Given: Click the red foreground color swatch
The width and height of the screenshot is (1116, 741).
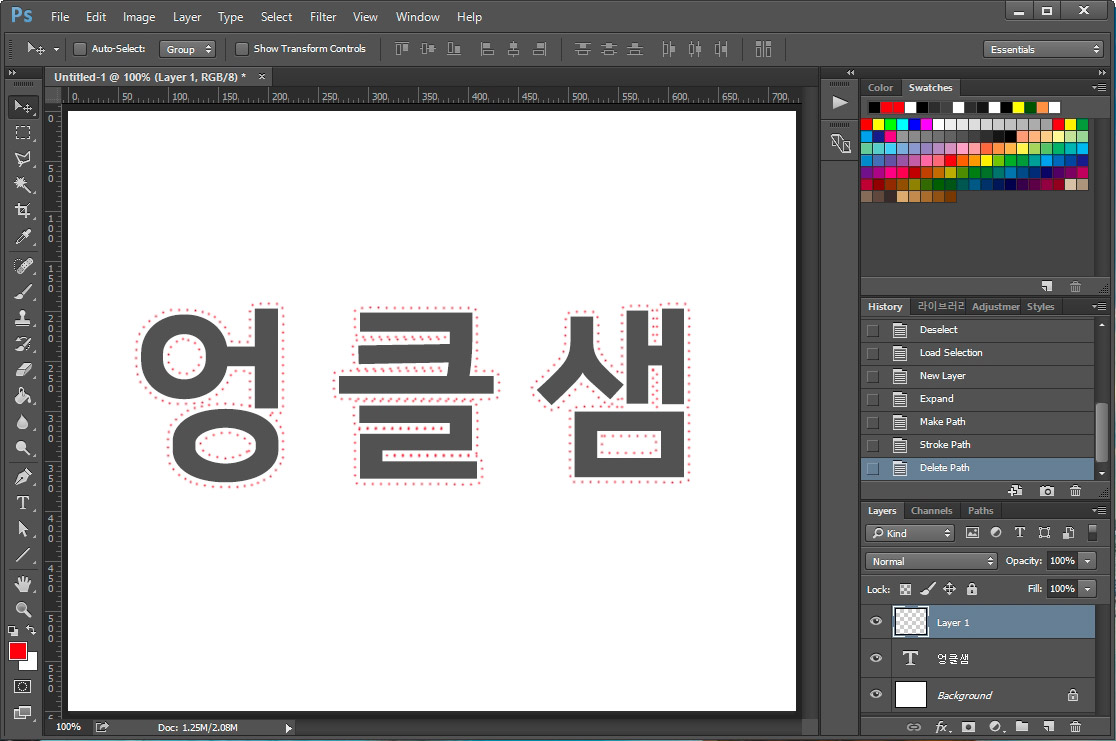Looking at the screenshot, I should coord(17,651).
